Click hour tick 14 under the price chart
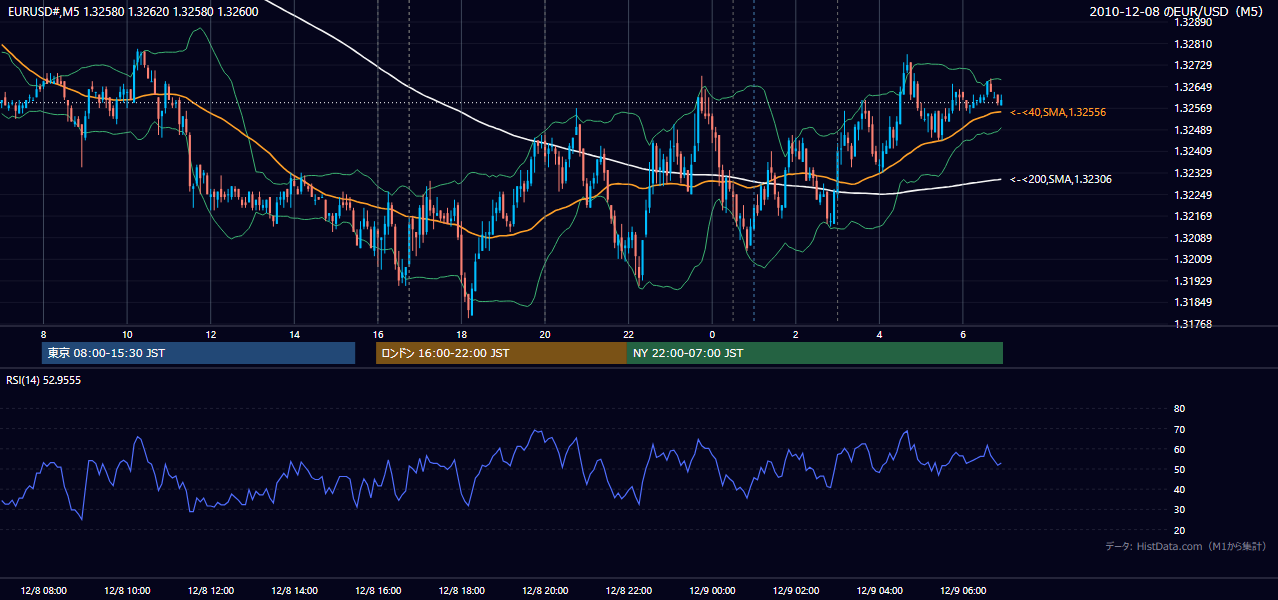This screenshot has height=600, width=1278. click(x=294, y=334)
